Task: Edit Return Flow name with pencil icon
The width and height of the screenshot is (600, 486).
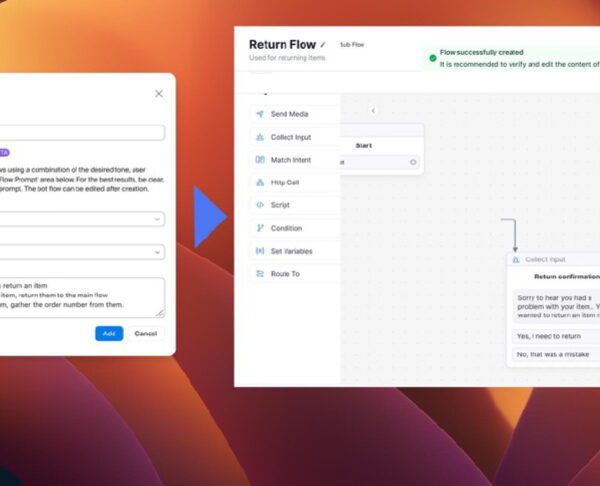Action: pos(323,45)
